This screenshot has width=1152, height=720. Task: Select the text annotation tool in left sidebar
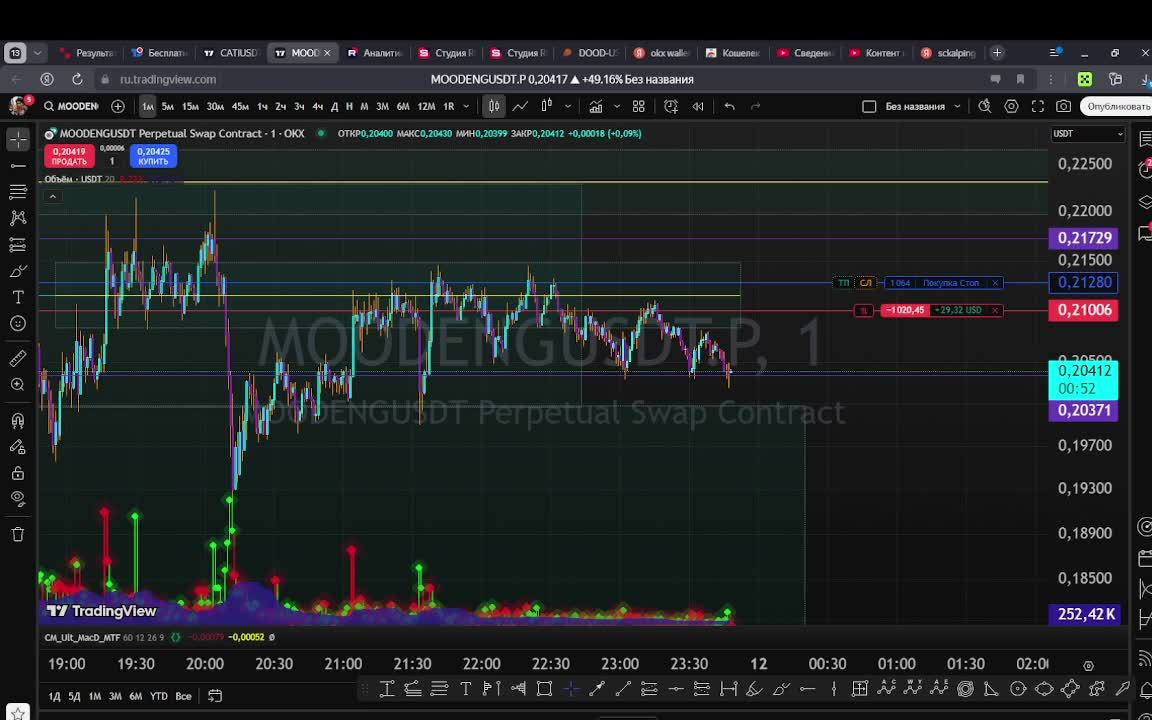point(18,298)
